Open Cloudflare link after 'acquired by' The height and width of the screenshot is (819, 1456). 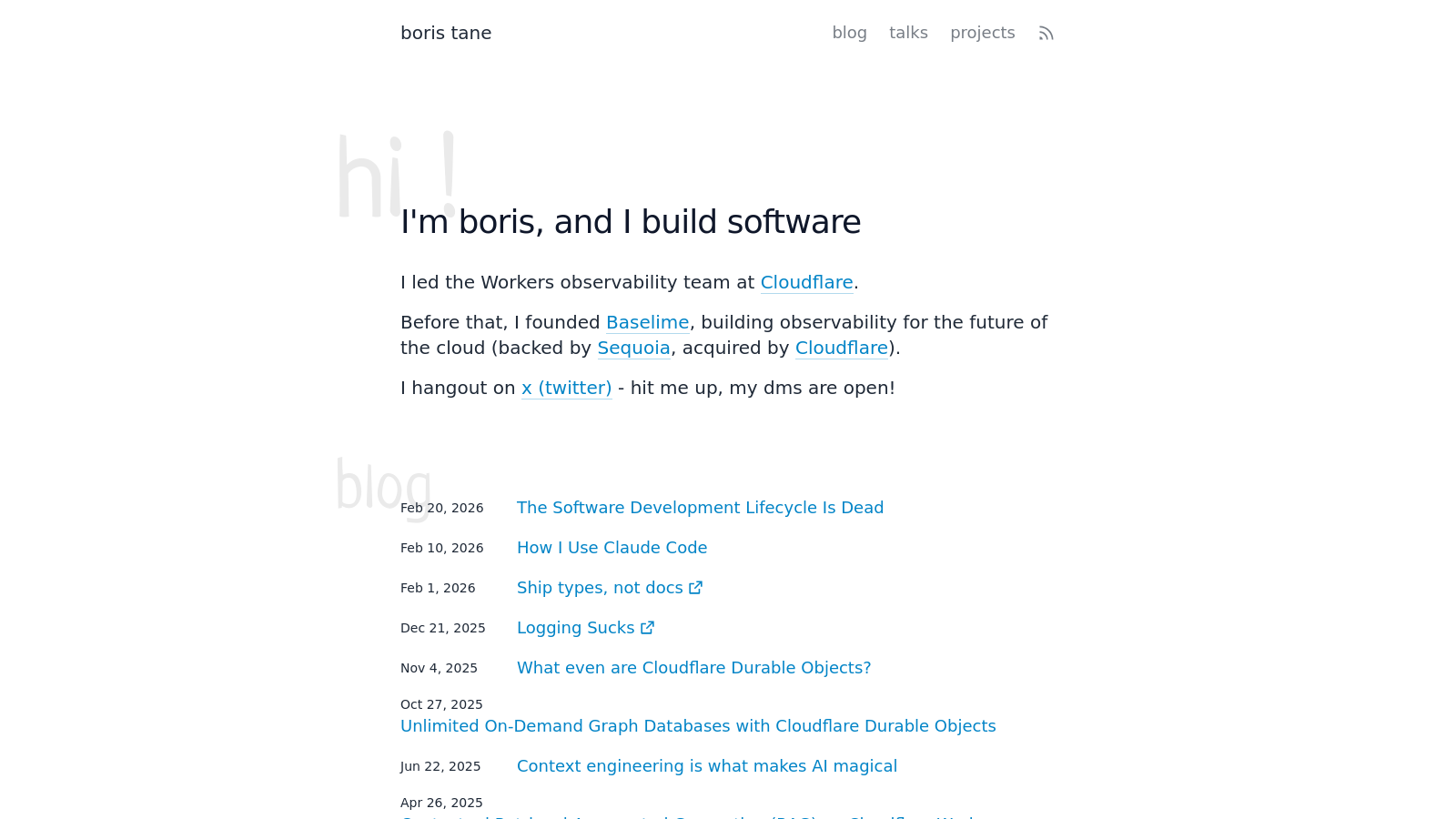[841, 348]
